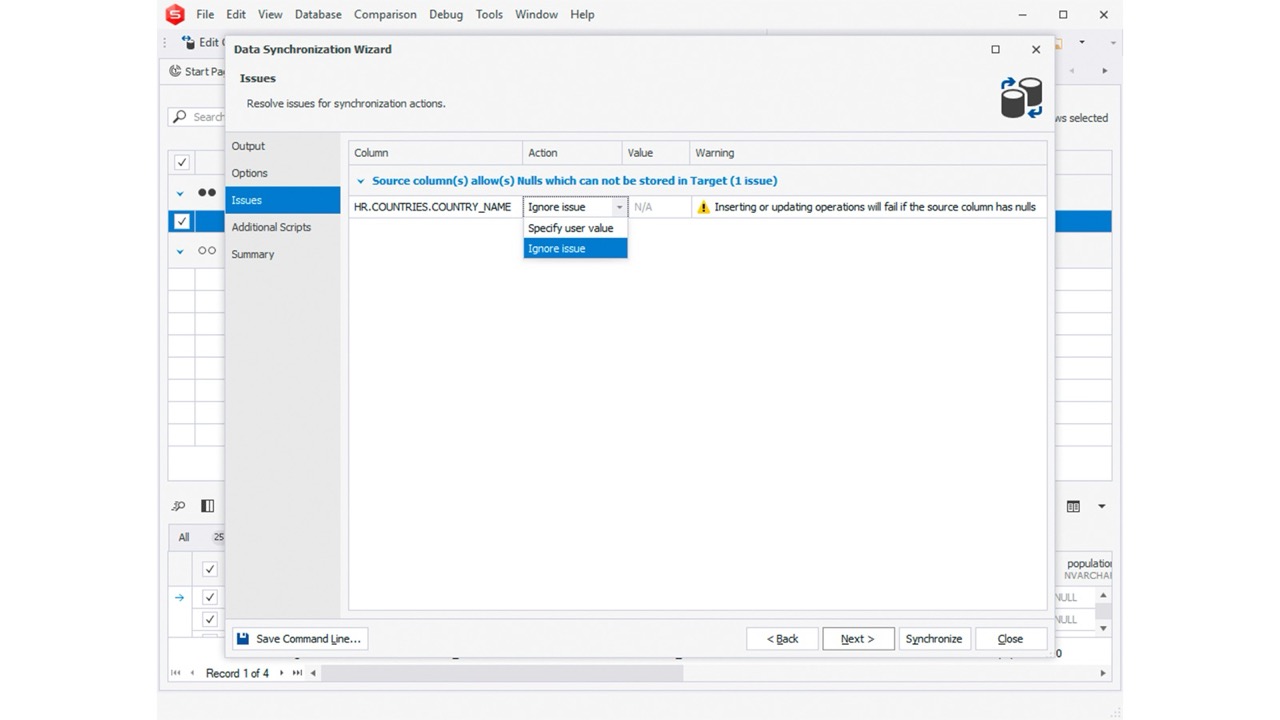1280x720 pixels.
Task: Click the grid view icon near the right edge
Action: [1072, 506]
